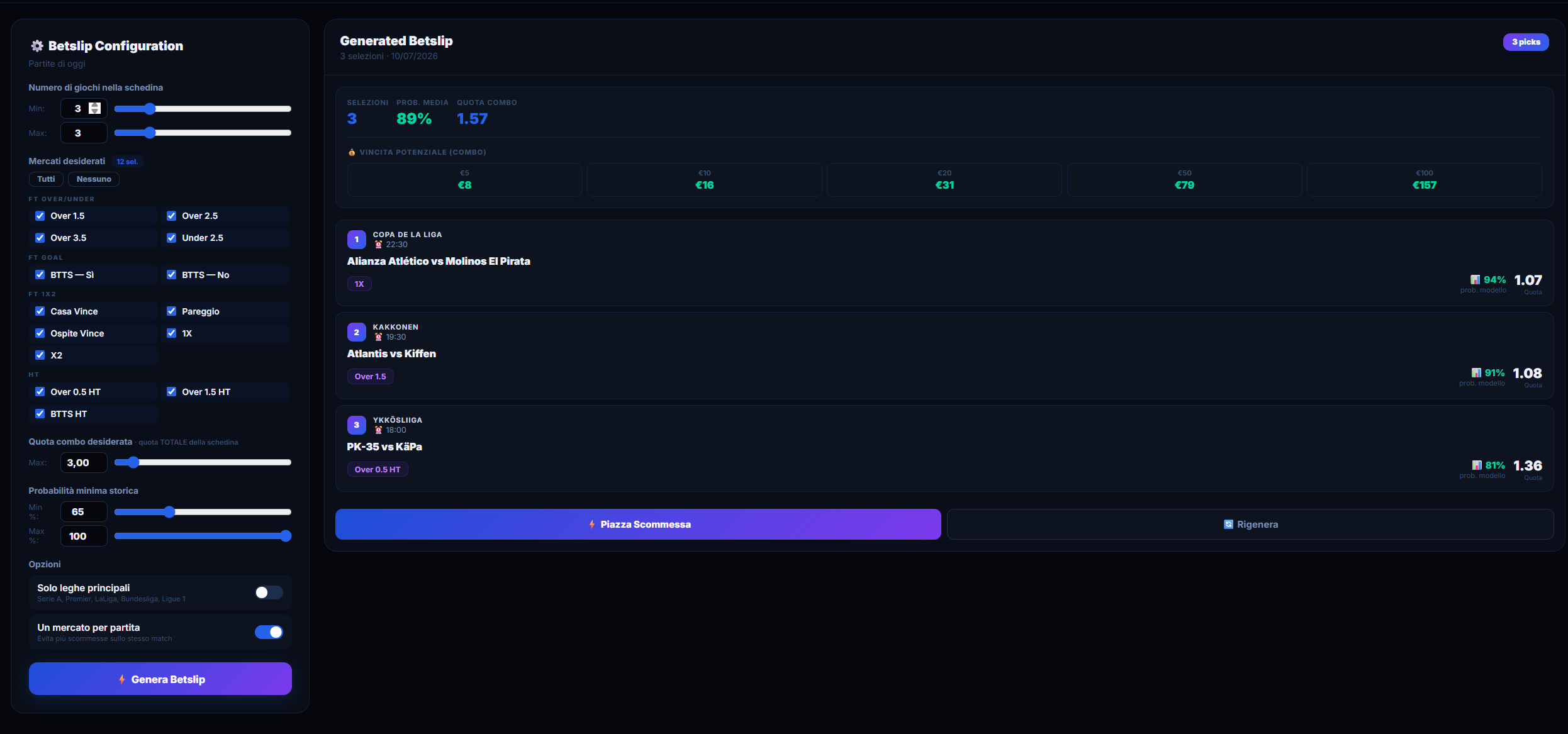Viewport: 1568px width, 734px height.
Task: Uncheck the BTTS HT checkbox
Action: coord(40,414)
